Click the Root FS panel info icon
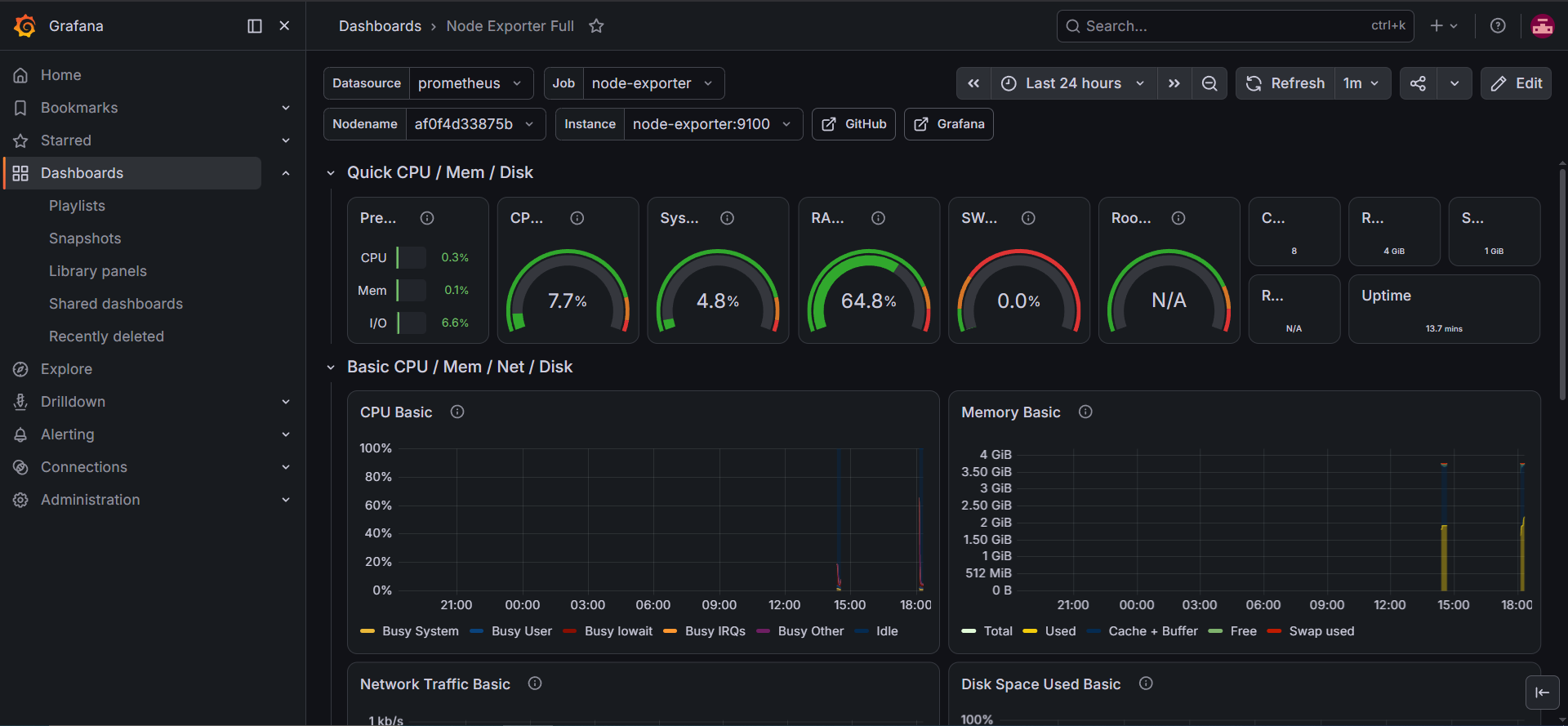 1178,218
